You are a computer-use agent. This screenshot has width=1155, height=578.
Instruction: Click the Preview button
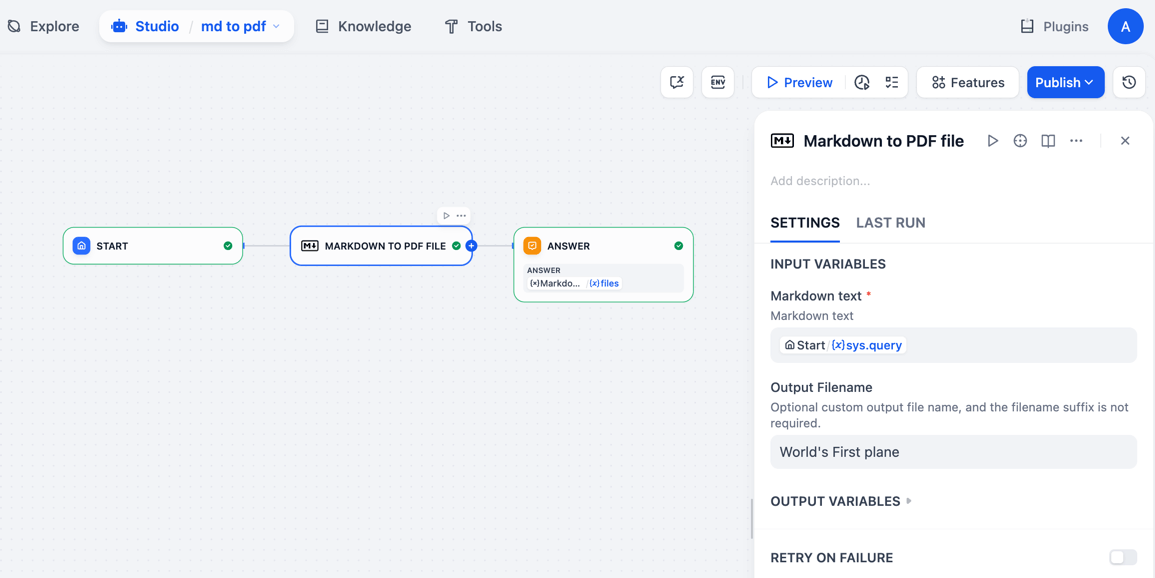point(798,82)
